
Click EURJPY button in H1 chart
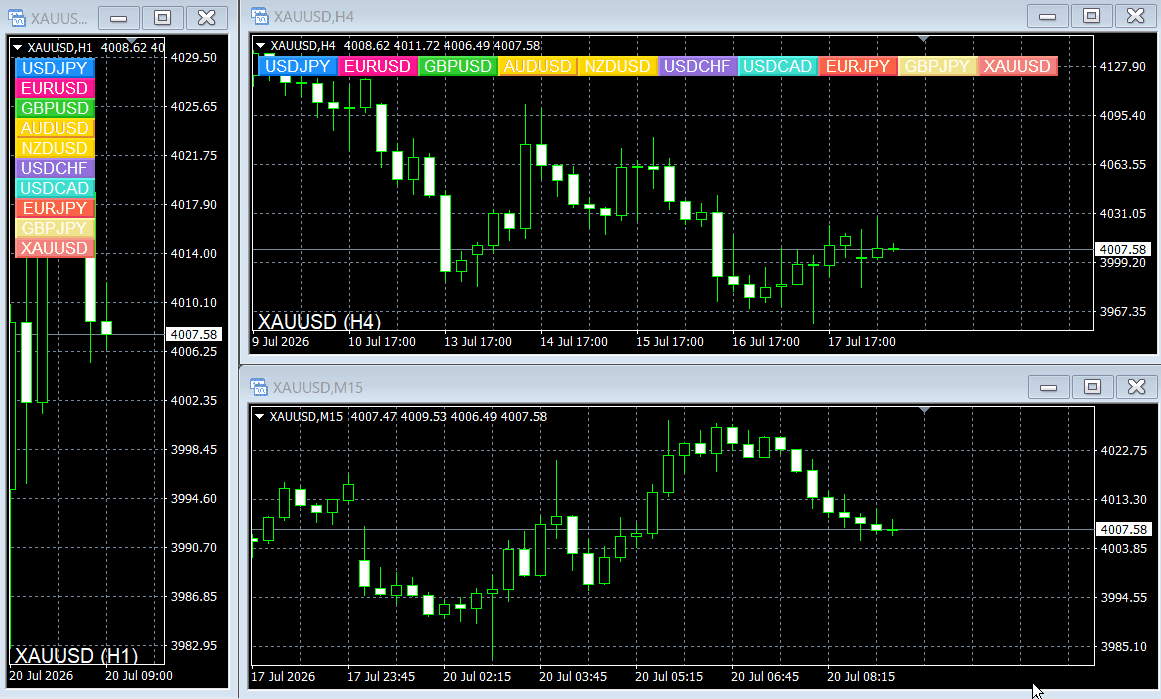55,208
